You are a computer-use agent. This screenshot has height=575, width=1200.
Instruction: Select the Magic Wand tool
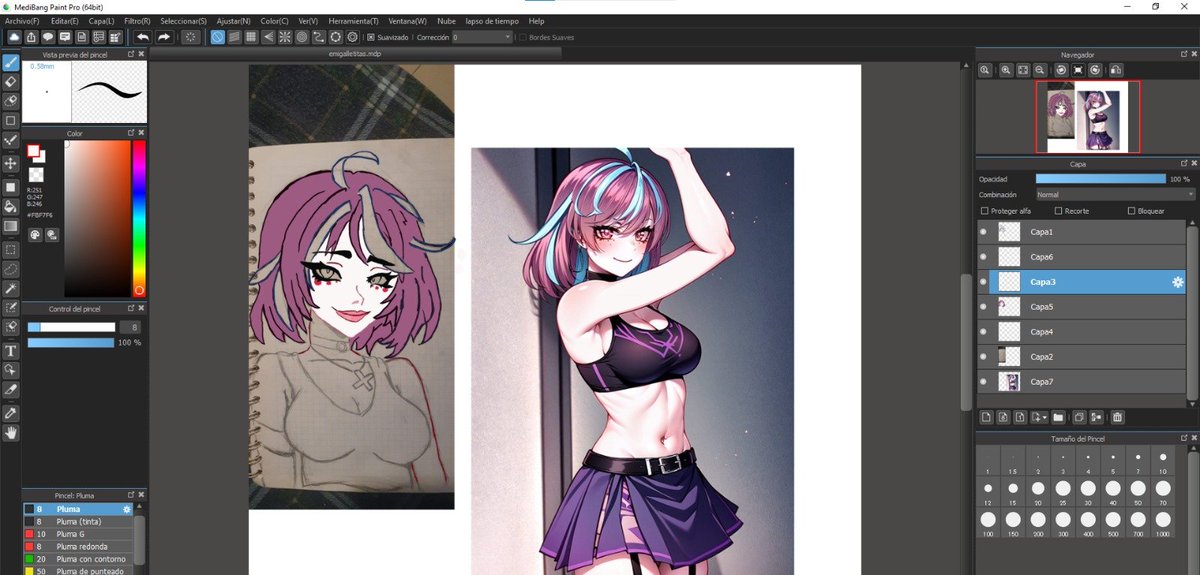tap(11, 288)
